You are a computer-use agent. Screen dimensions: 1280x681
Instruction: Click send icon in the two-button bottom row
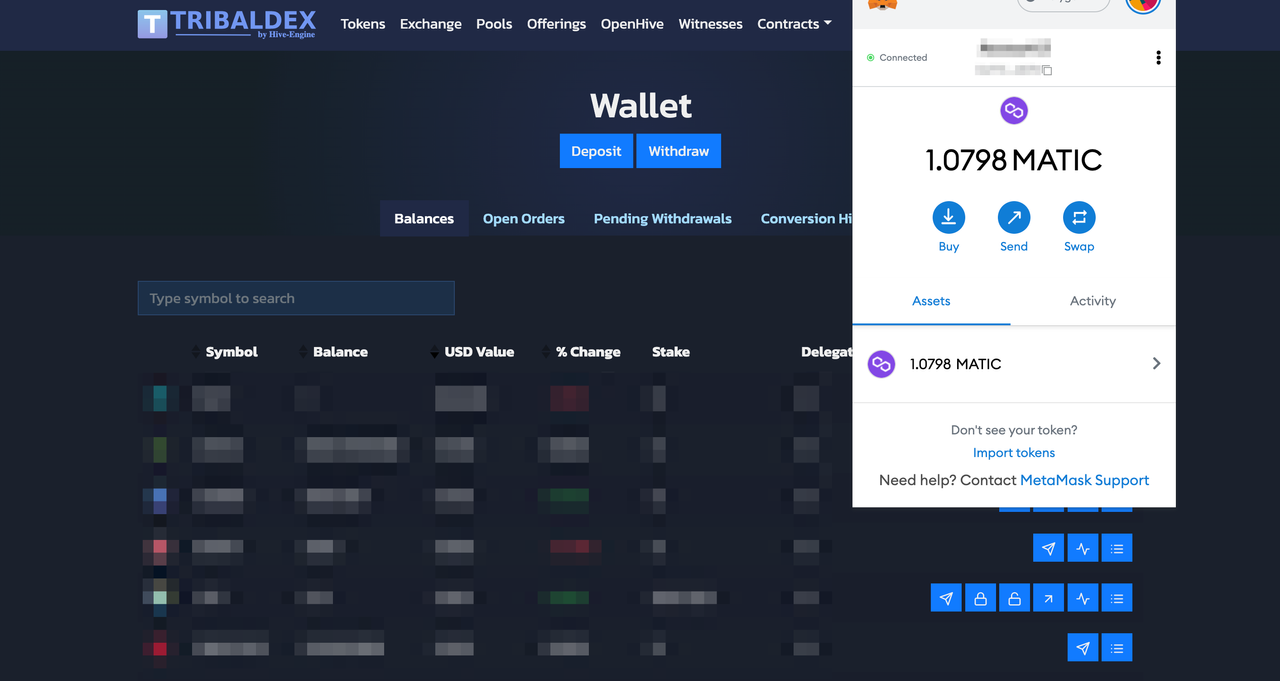[1083, 648]
